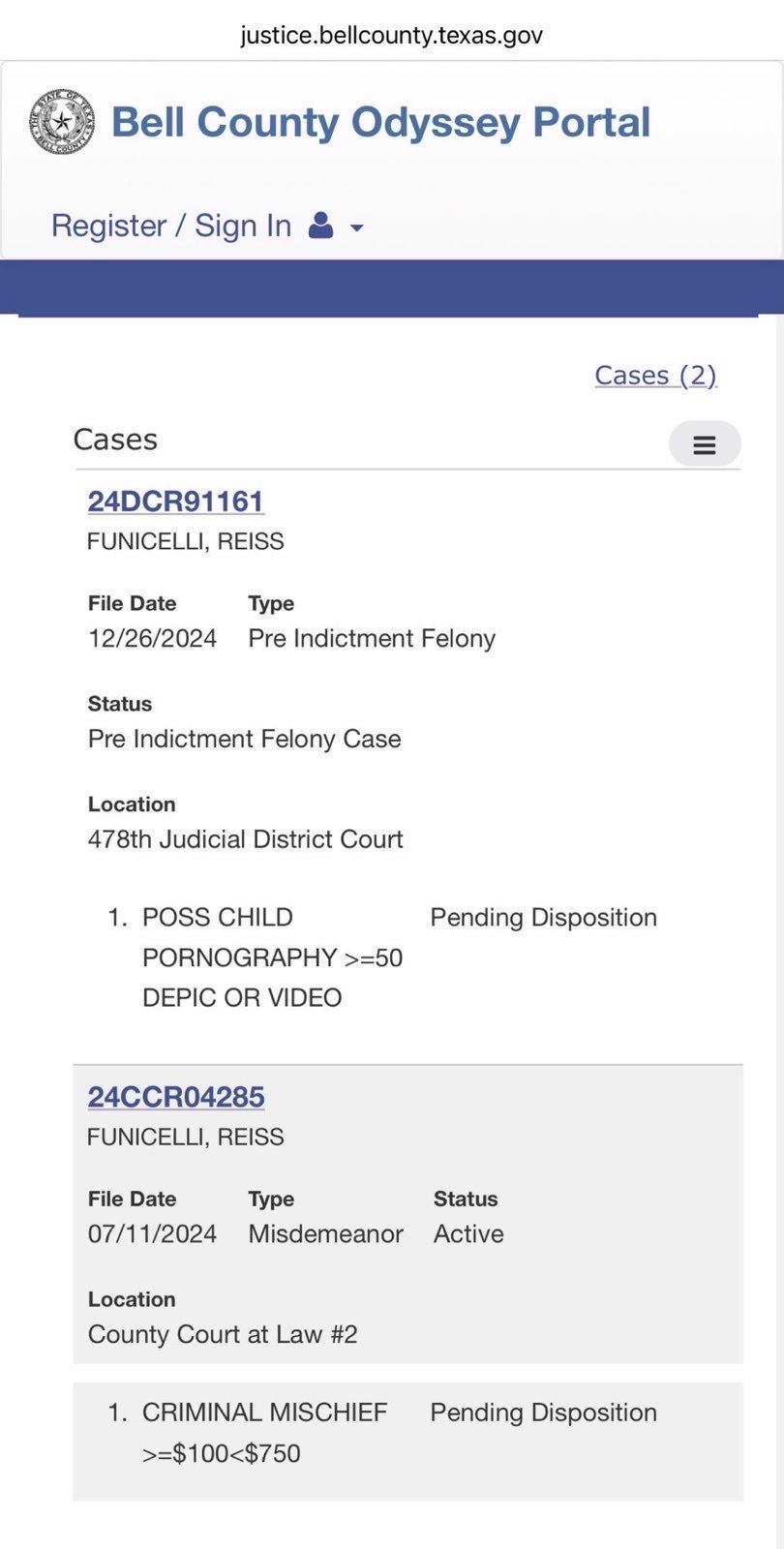The height and width of the screenshot is (1549, 784).
Task: Jump to the Cases (2) link
Action: 655,376
